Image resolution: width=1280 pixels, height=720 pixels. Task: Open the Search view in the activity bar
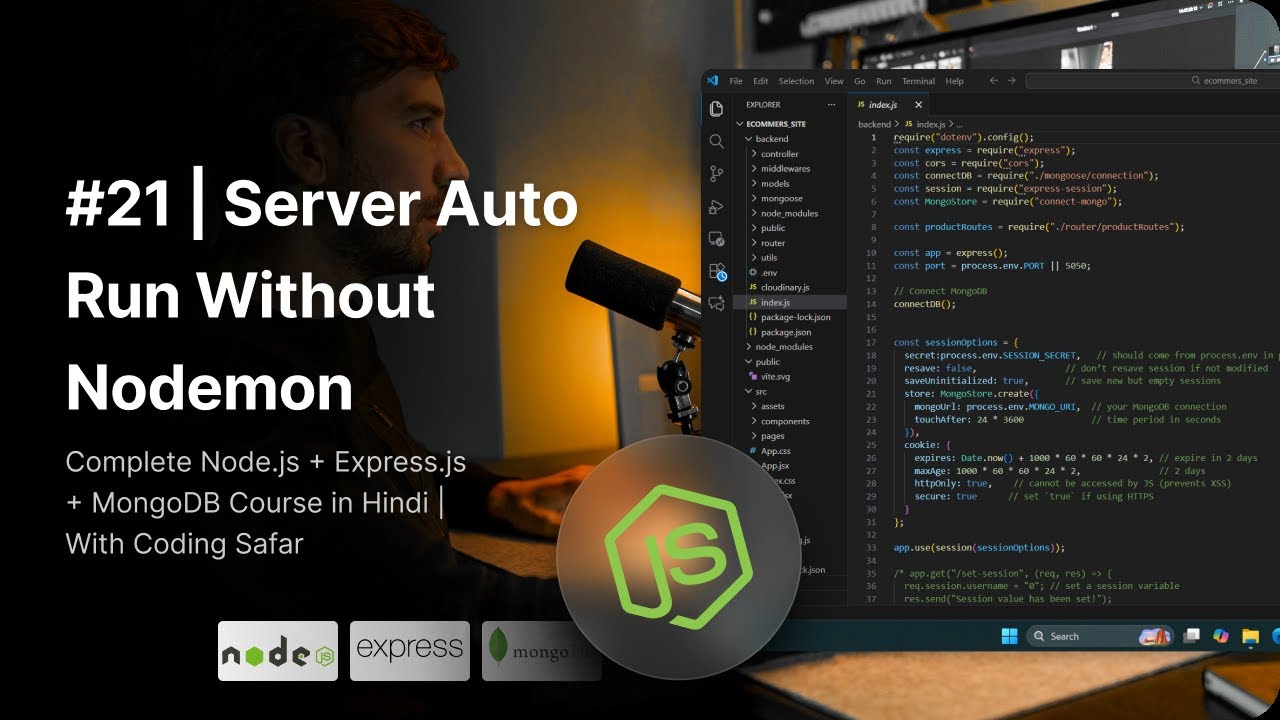coord(716,141)
